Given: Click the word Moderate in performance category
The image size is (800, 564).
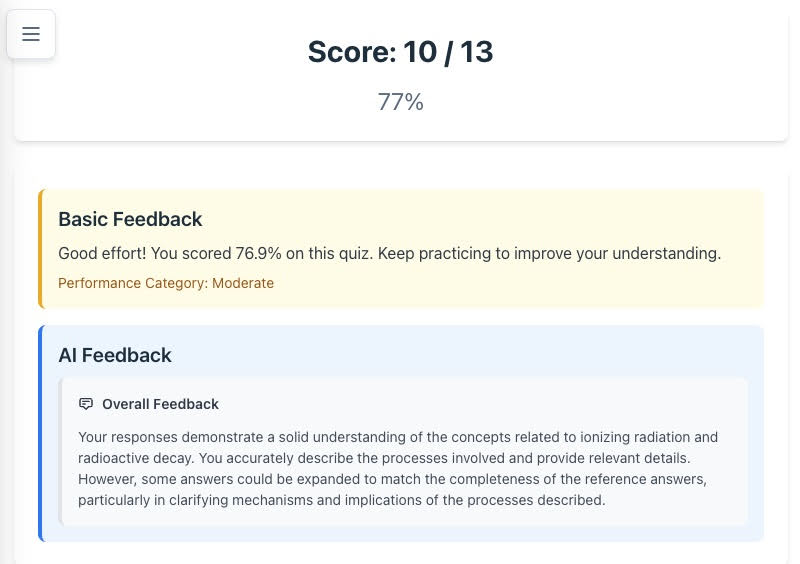Looking at the screenshot, I should 243,283.
